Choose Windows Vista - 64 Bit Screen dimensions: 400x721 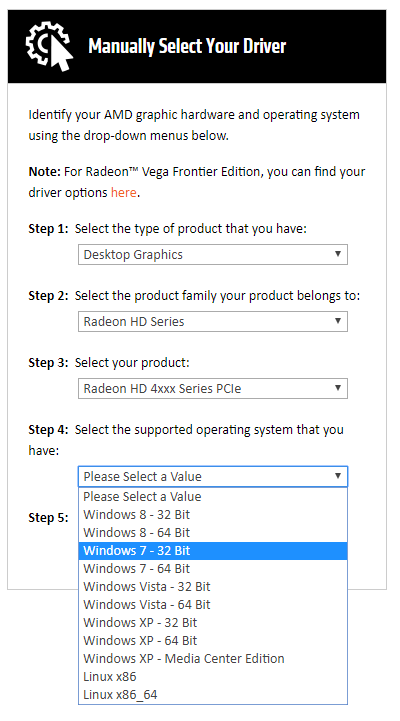click(x=213, y=605)
